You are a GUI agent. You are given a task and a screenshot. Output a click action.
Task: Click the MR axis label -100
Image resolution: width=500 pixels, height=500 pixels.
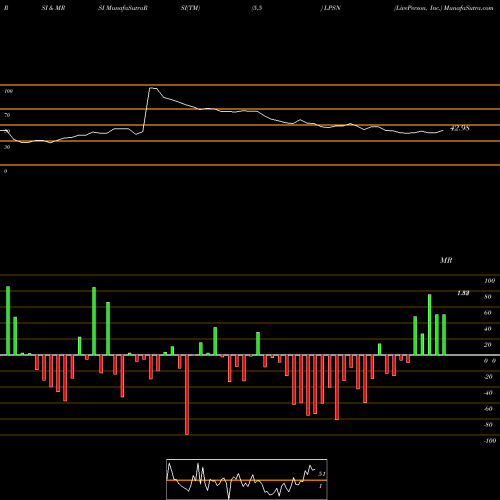coord(490,441)
